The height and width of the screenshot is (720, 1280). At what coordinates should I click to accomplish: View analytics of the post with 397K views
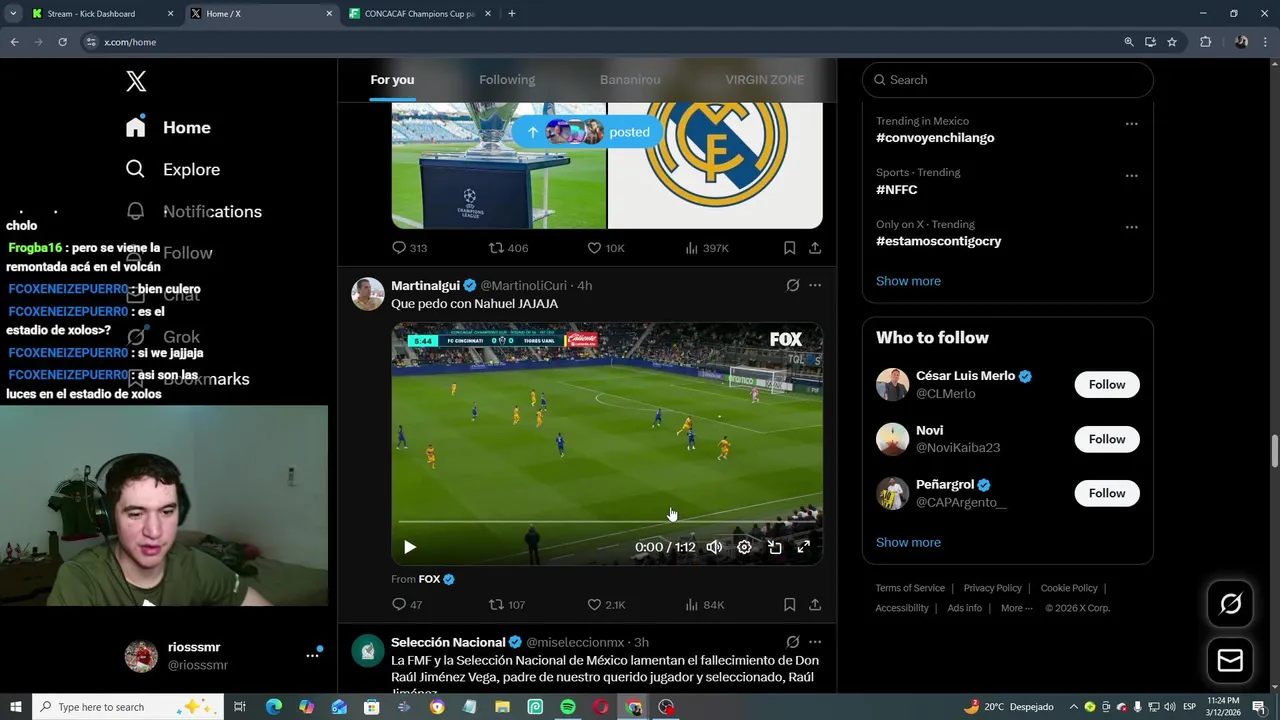[x=706, y=248]
